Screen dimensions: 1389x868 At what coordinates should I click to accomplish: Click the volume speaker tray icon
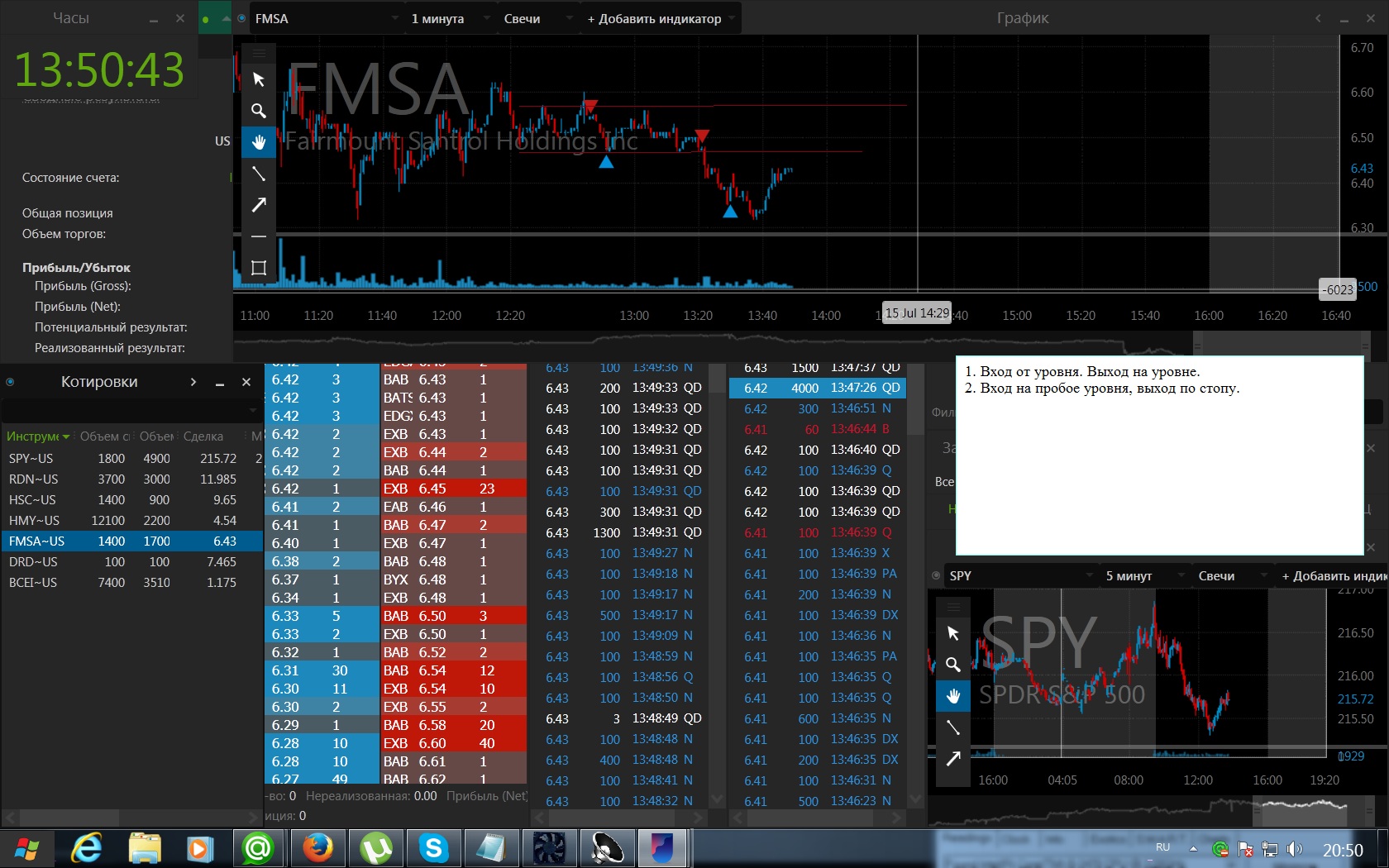(x=1294, y=849)
